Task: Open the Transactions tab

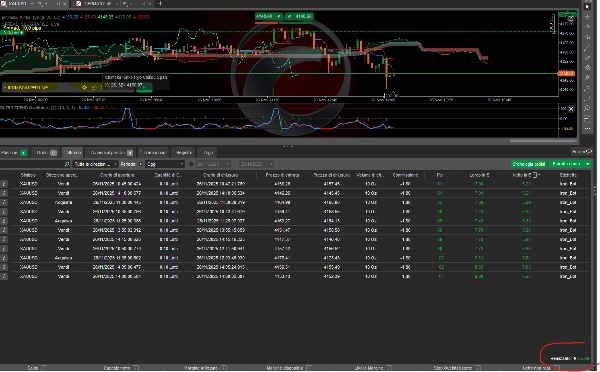Action: (x=153, y=153)
